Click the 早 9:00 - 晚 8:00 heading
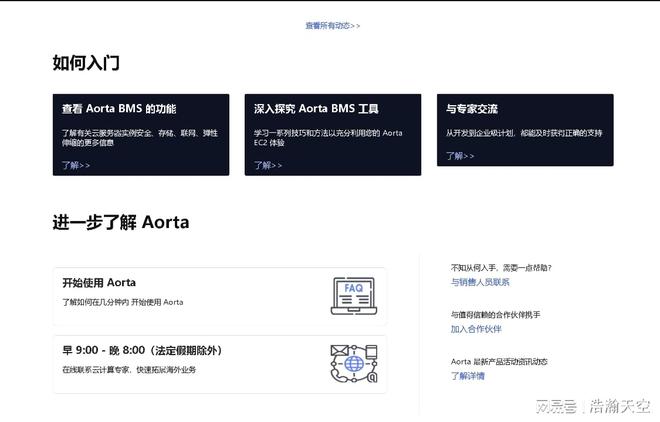Image resolution: width=660 pixels, height=422 pixels. [x=142, y=350]
